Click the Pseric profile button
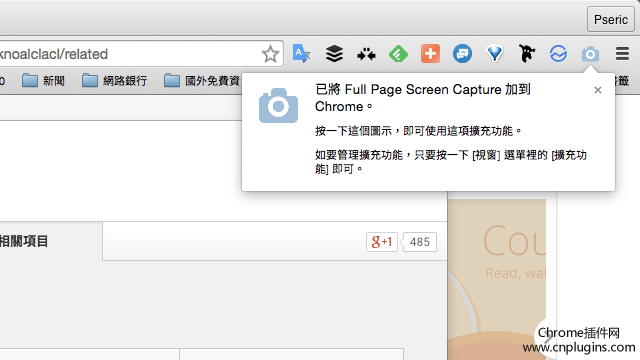Screen dimensions: 640x360 (611, 19)
